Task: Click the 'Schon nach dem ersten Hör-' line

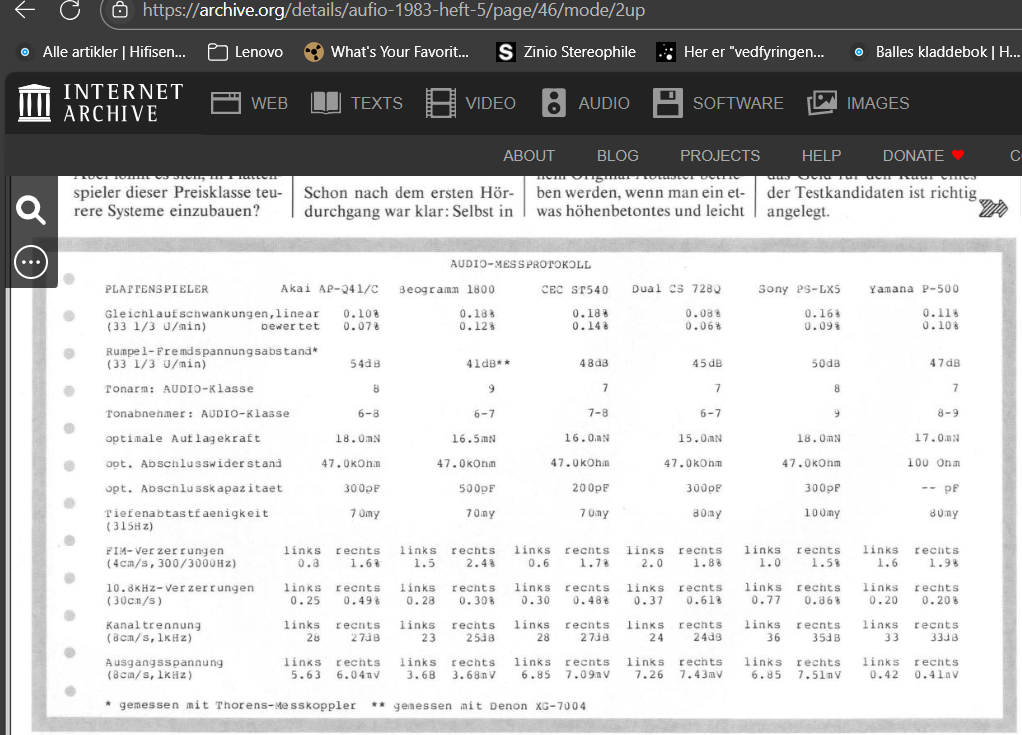Action: [409, 193]
